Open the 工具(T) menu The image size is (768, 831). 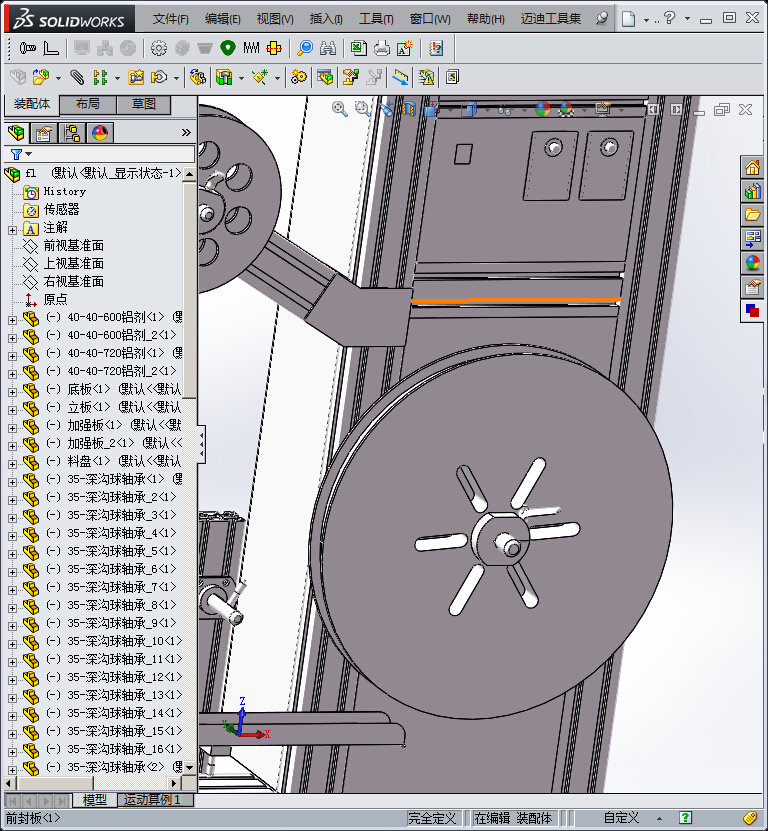376,19
